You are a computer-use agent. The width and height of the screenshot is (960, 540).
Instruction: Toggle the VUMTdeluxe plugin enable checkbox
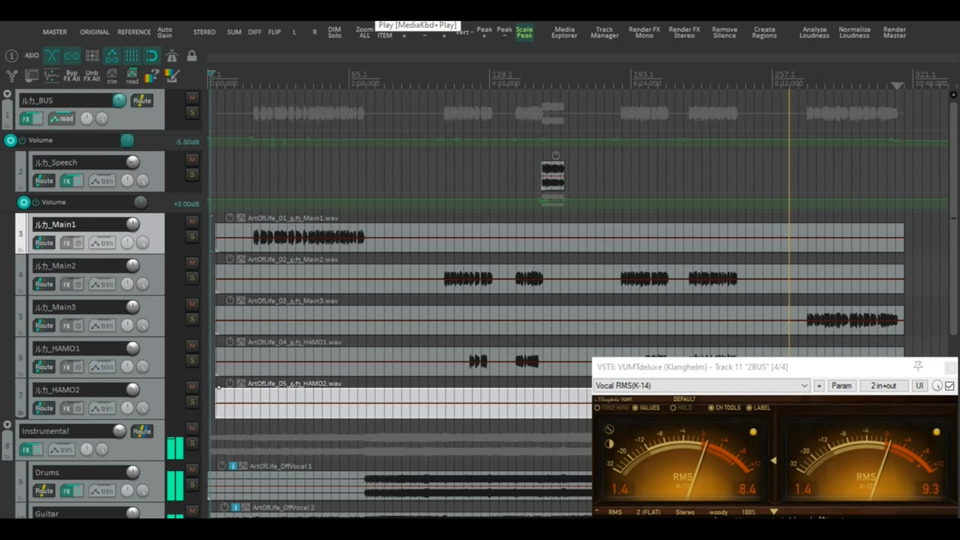pyautogui.click(x=950, y=386)
